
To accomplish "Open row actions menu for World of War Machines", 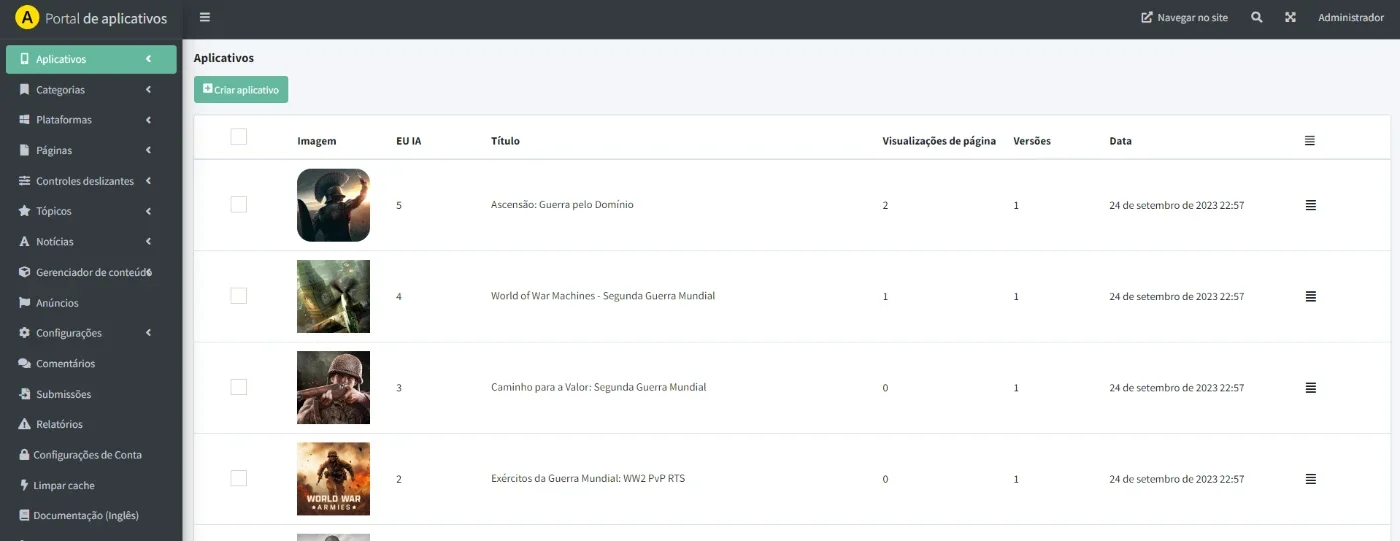I will point(1310,296).
